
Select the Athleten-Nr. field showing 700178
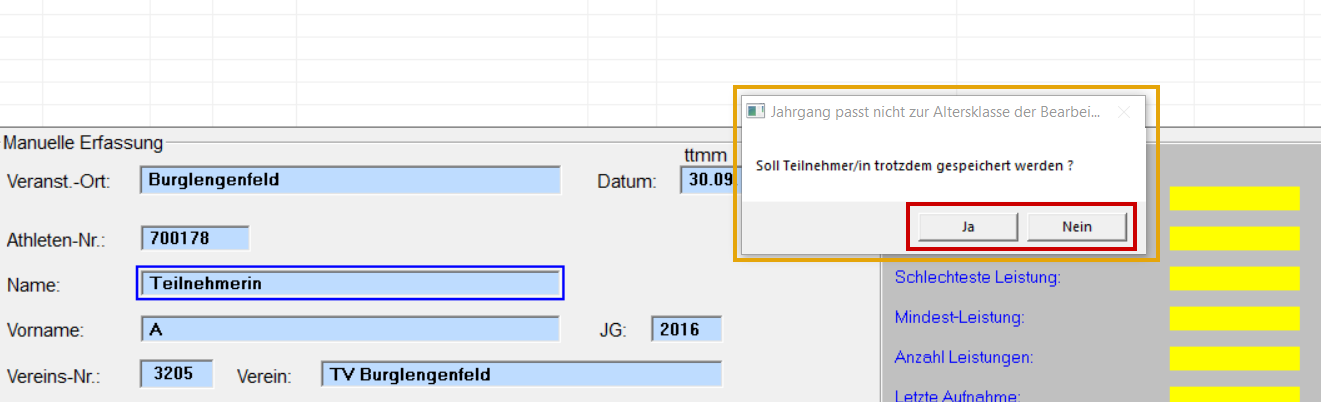point(195,238)
